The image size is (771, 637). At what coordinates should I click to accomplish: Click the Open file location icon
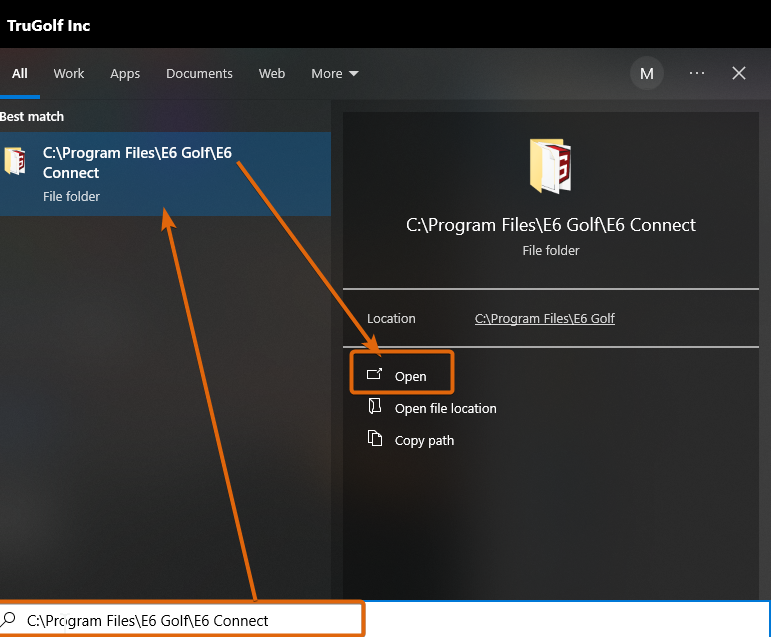click(375, 406)
